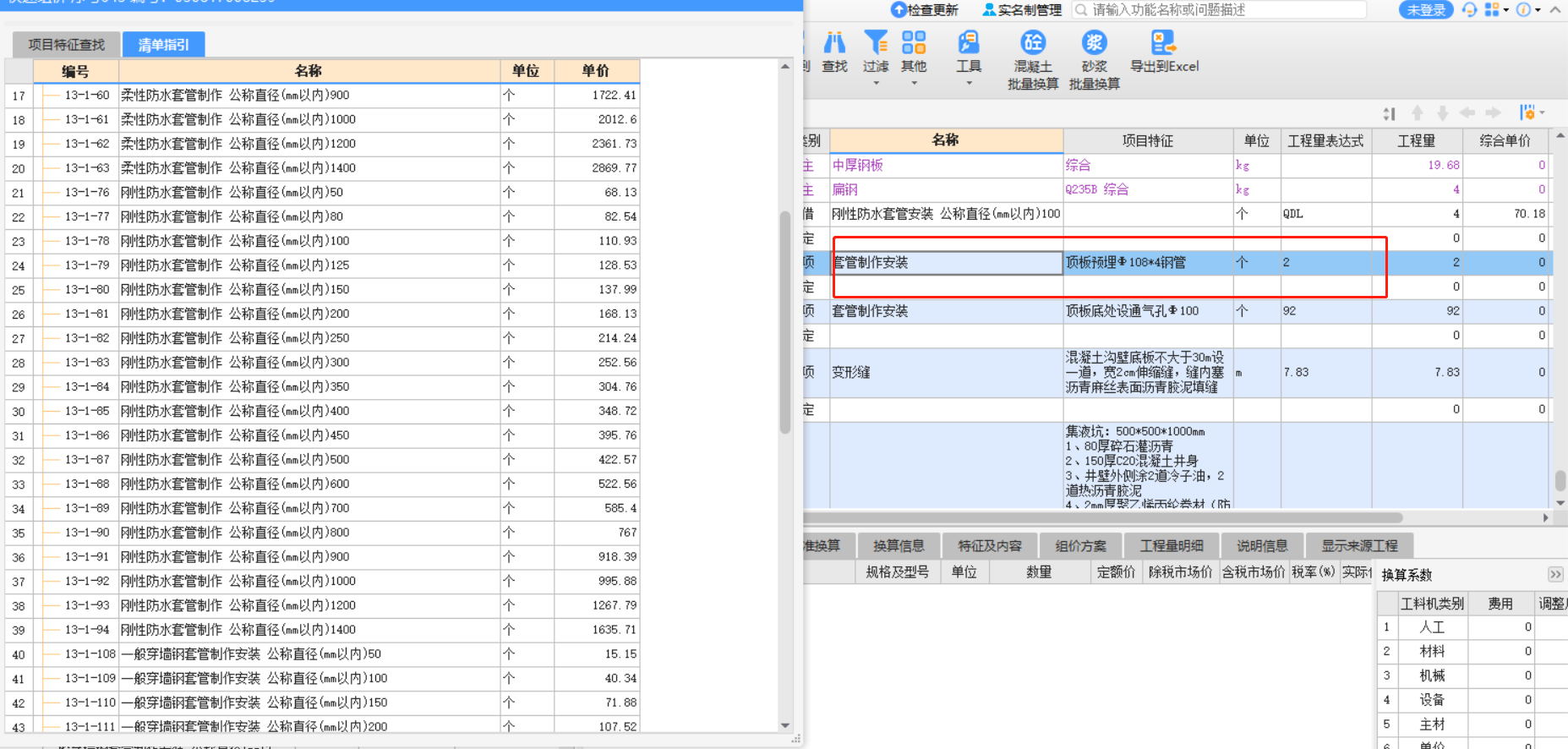This screenshot has width=1568, height=749.
Task: Open dropdown next to apps grid icon
Action: pyautogui.click(x=1506, y=10)
